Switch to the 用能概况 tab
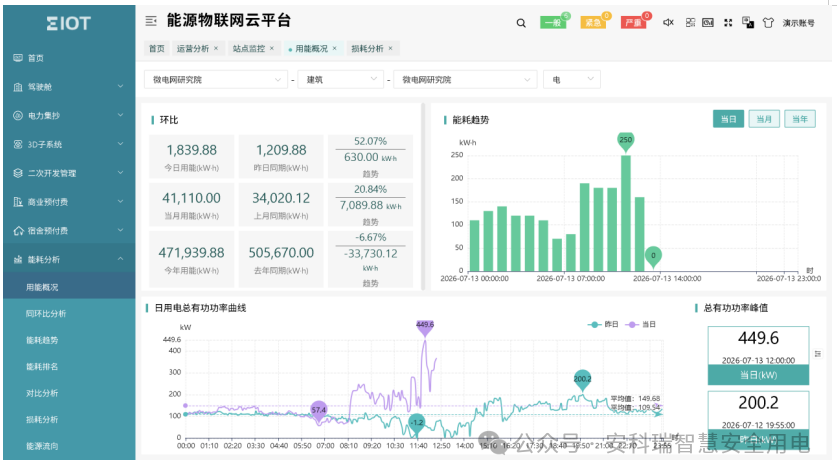This screenshot has width=837, height=476. 312,48
